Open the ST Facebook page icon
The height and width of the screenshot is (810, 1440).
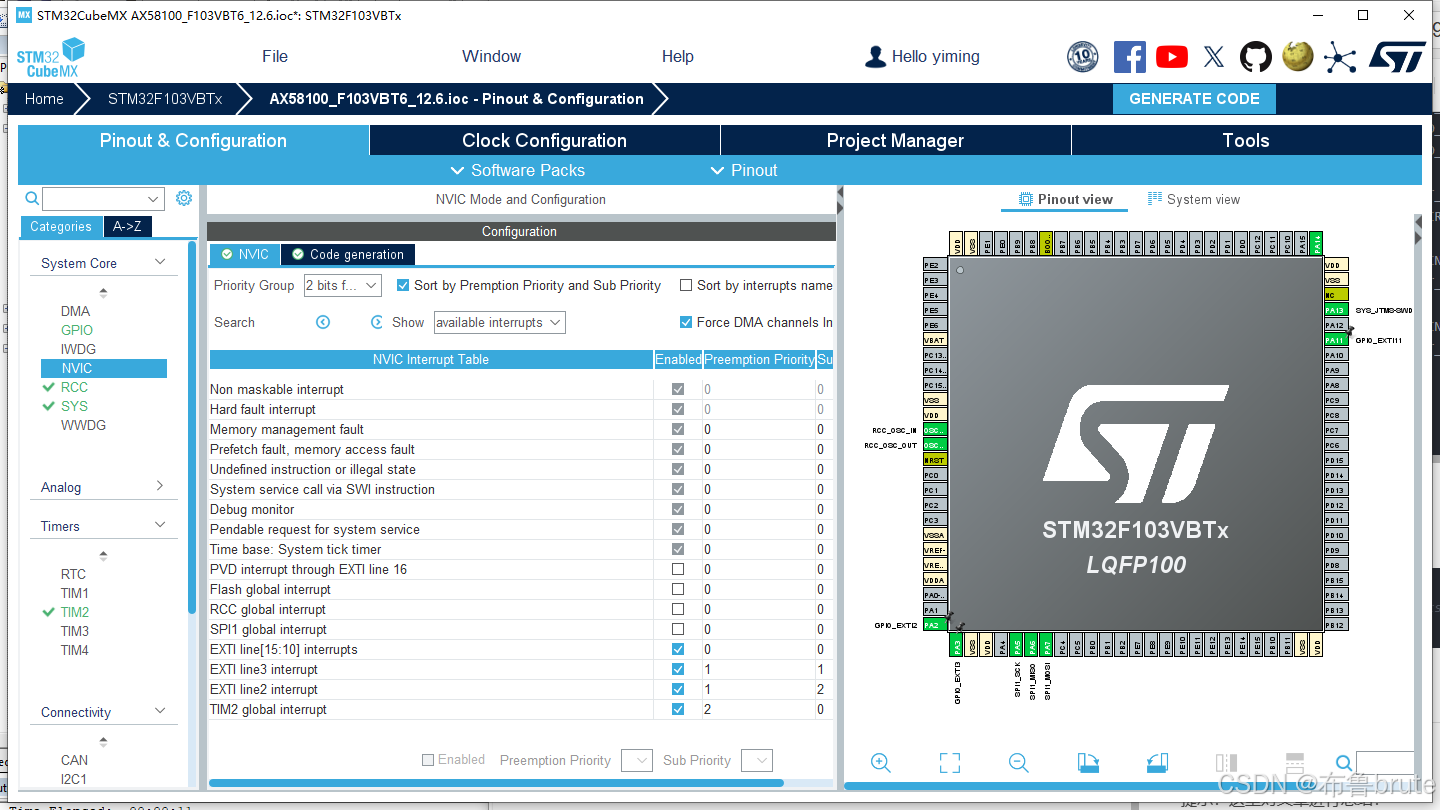(x=1130, y=57)
